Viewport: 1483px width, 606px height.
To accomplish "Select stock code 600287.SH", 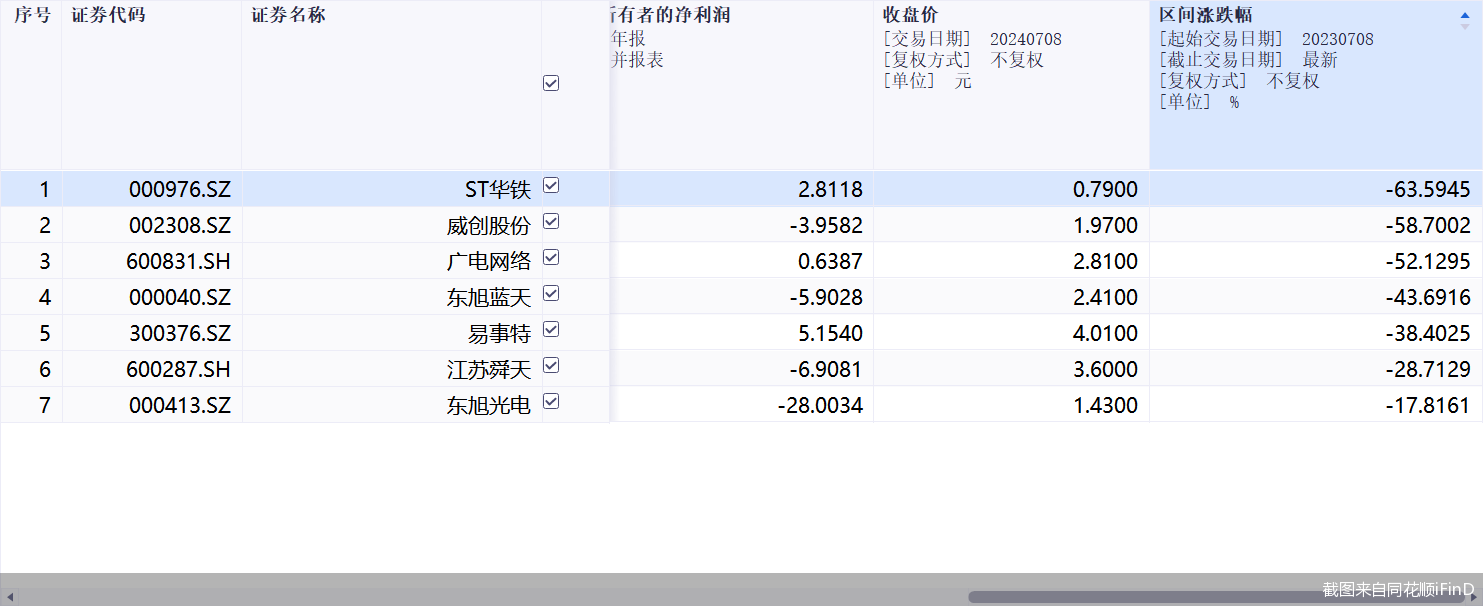I will [178, 370].
